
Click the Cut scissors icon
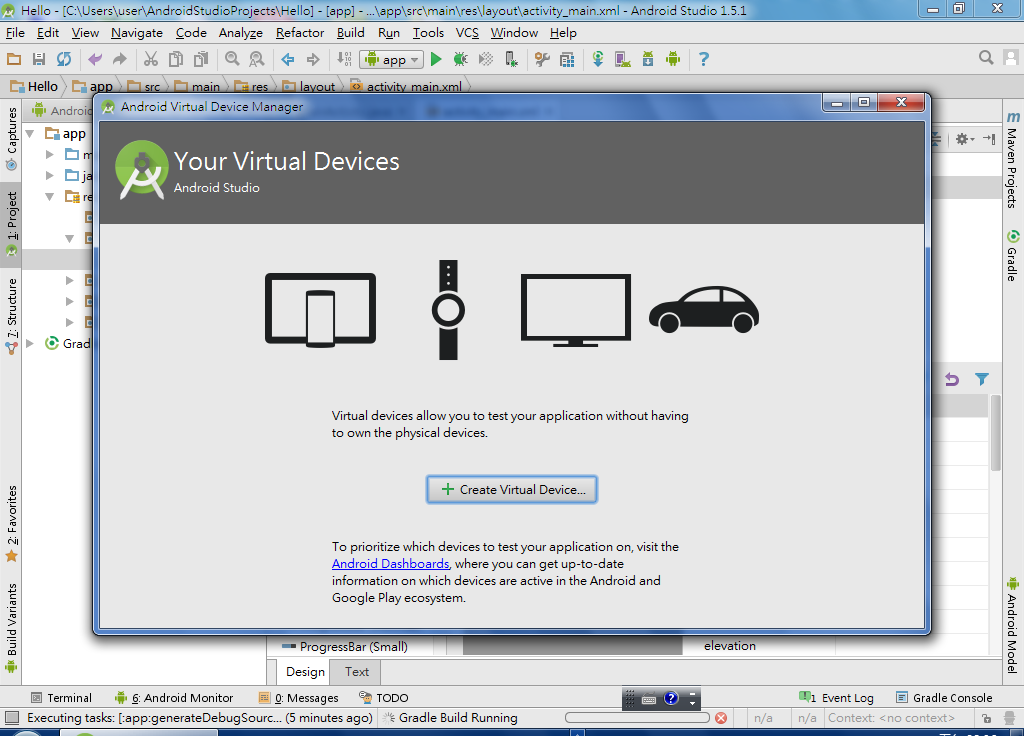[151, 59]
